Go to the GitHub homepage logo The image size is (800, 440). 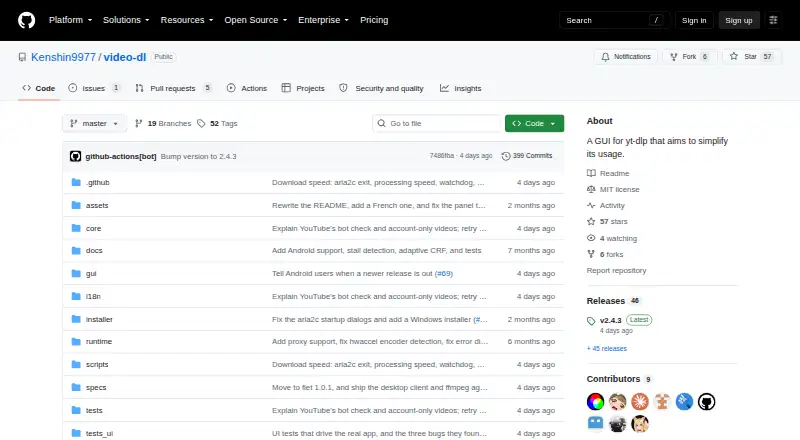27,20
